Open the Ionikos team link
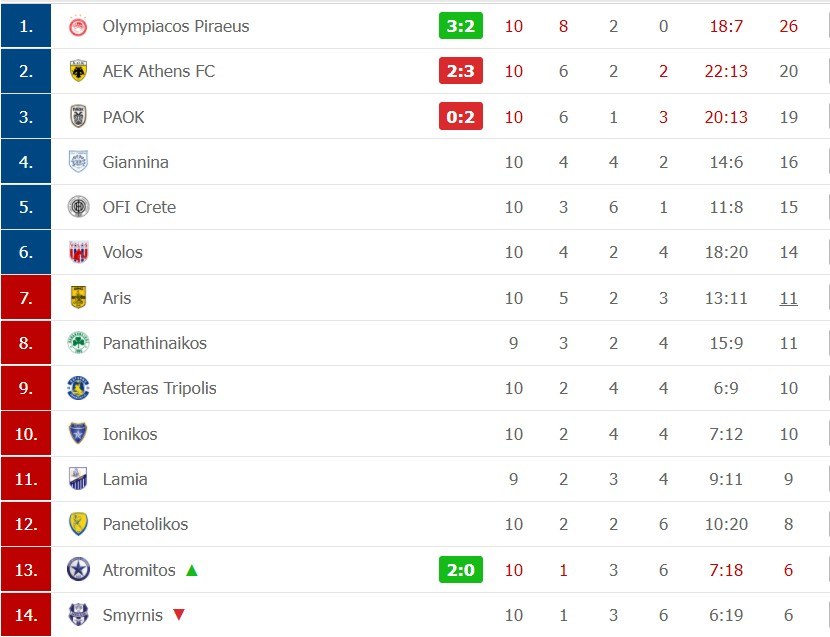The width and height of the screenshot is (830, 637). tap(130, 434)
